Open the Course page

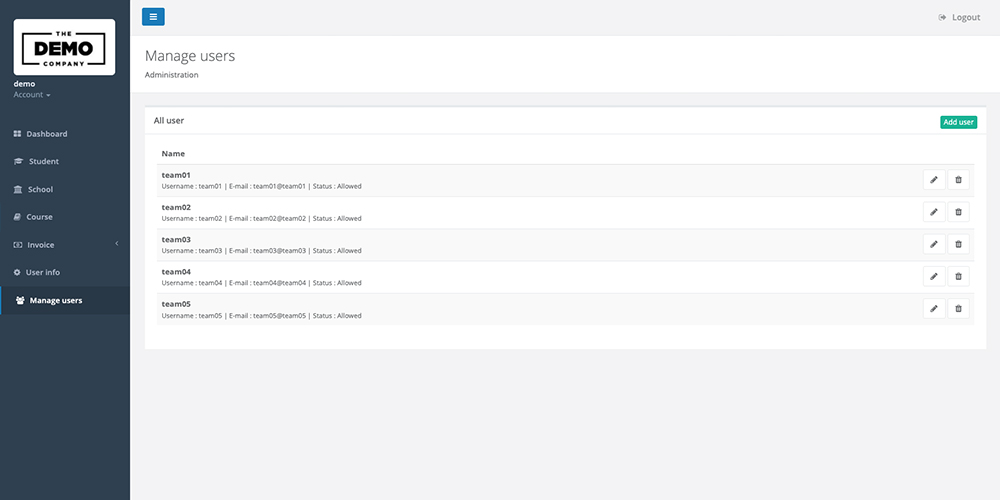(x=39, y=217)
